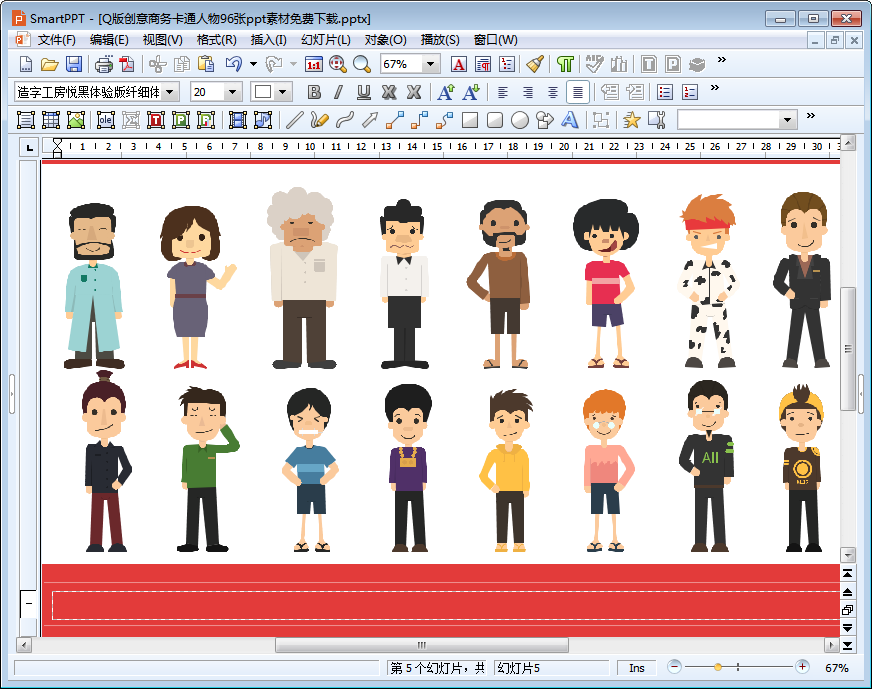Click the Ins mode indicator
872x689 pixels.
point(637,668)
